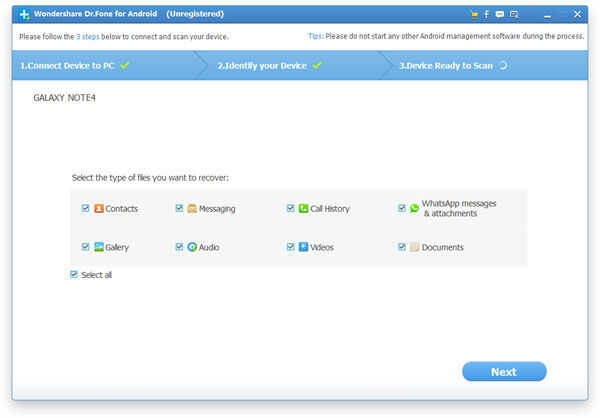Click the Dr.Fone app logo icon

point(24,14)
